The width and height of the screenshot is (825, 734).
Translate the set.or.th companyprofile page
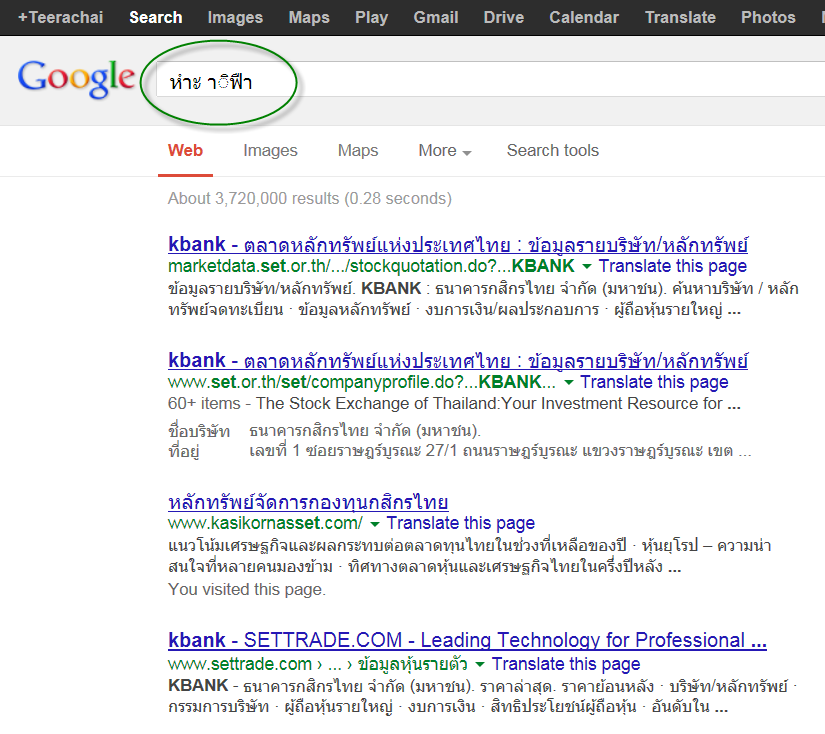(654, 382)
